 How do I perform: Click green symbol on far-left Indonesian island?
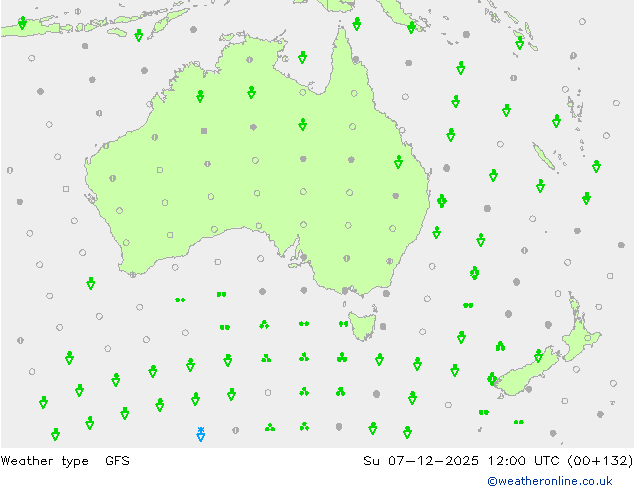23,23
